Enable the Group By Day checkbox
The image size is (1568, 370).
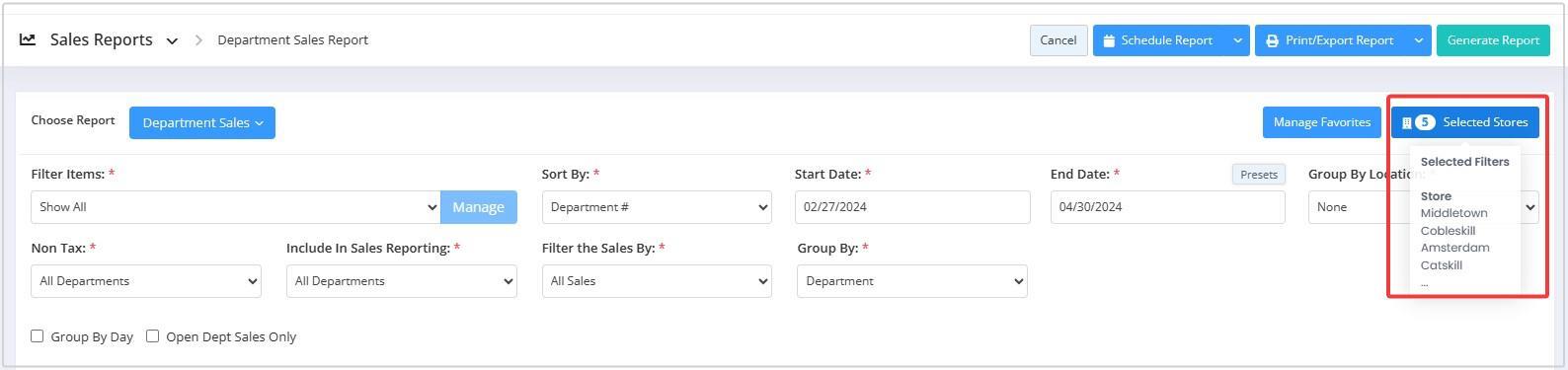(x=38, y=336)
